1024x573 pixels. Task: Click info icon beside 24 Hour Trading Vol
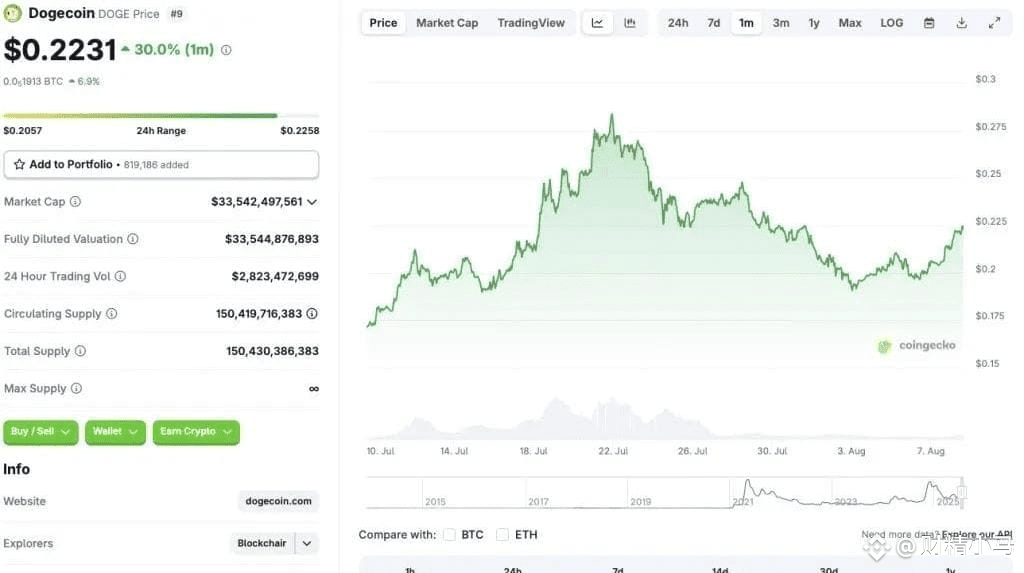pos(120,276)
